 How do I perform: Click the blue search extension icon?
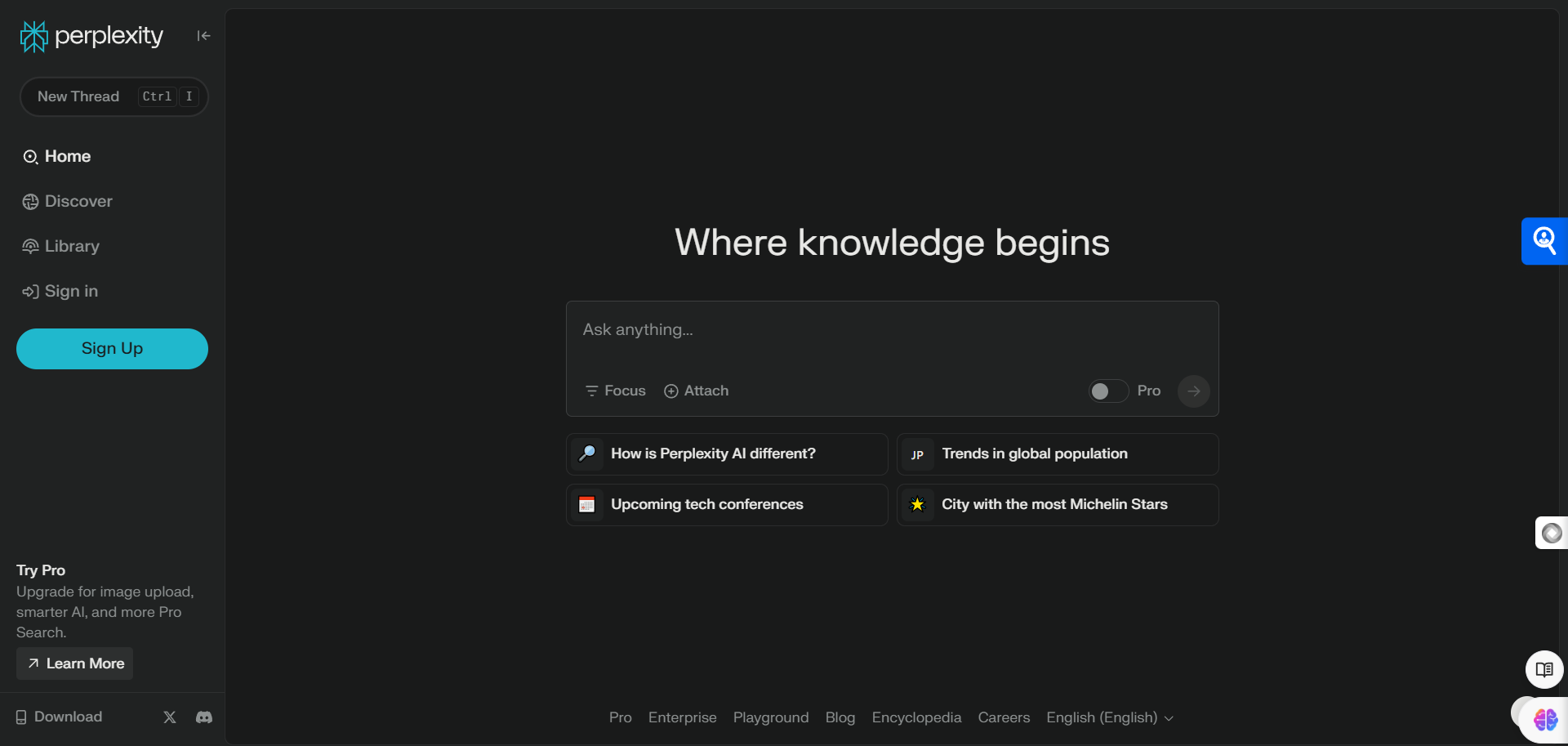coord(1544,241)
